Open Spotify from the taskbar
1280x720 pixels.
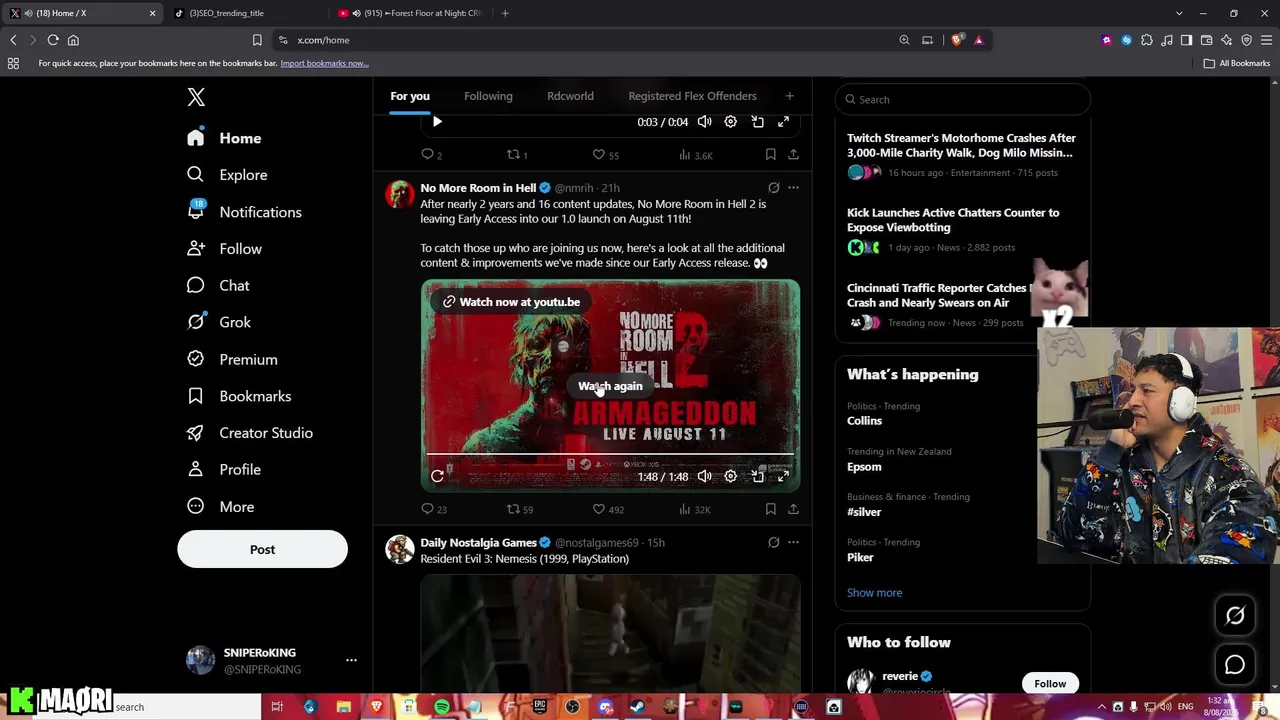coord(442,707)
